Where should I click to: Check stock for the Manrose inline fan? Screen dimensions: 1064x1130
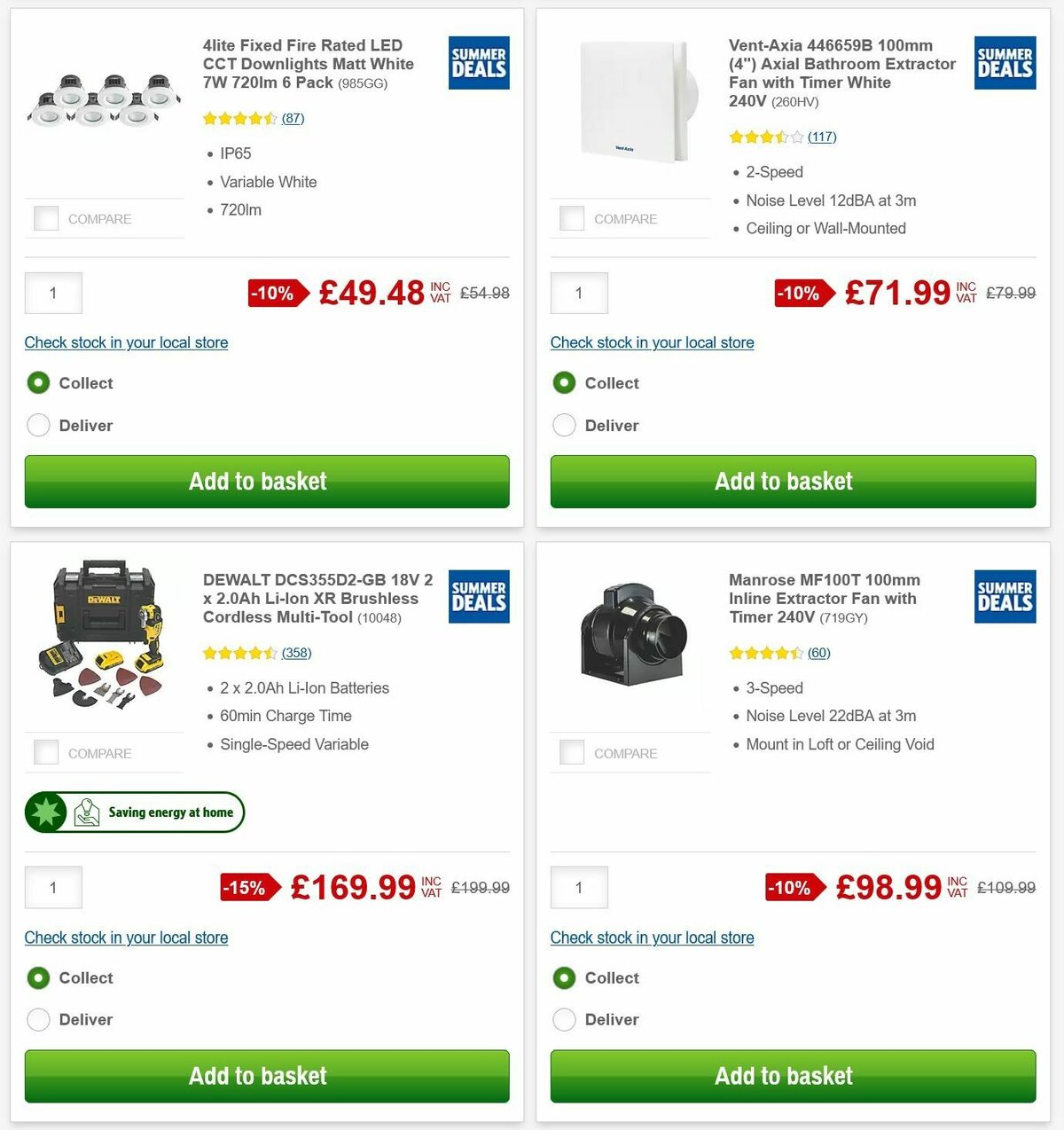point(652,938)
